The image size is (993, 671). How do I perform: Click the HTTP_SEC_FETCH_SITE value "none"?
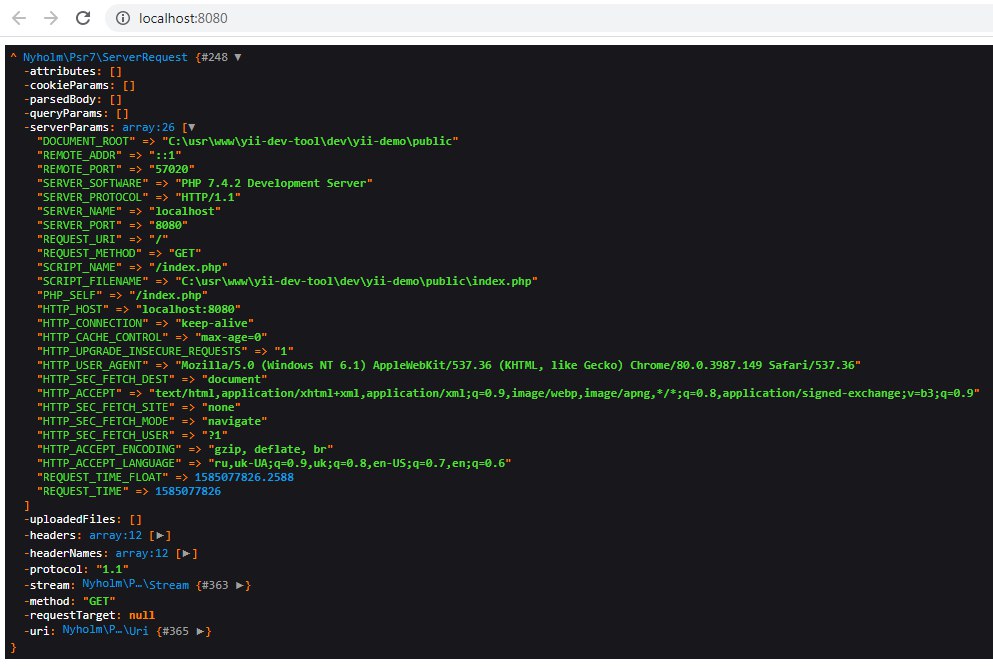point(220,407)
